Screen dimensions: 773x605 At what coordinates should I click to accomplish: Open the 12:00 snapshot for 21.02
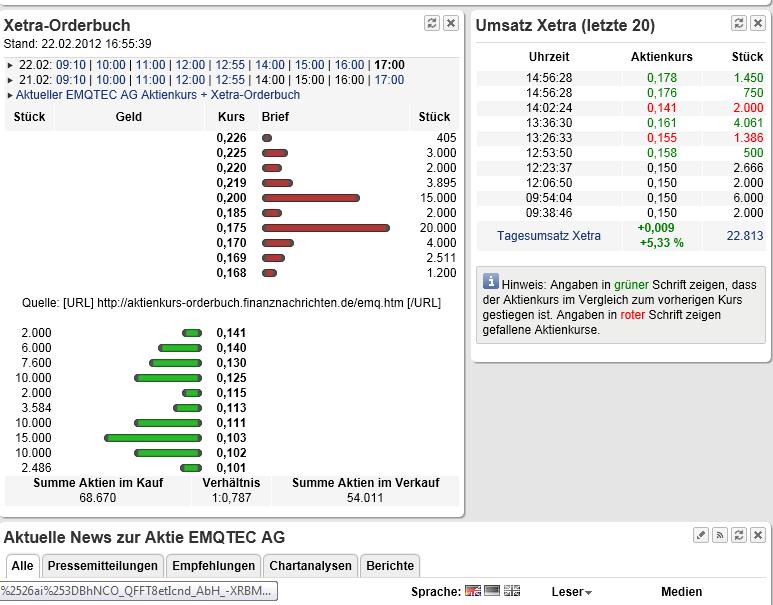(190, 80)
